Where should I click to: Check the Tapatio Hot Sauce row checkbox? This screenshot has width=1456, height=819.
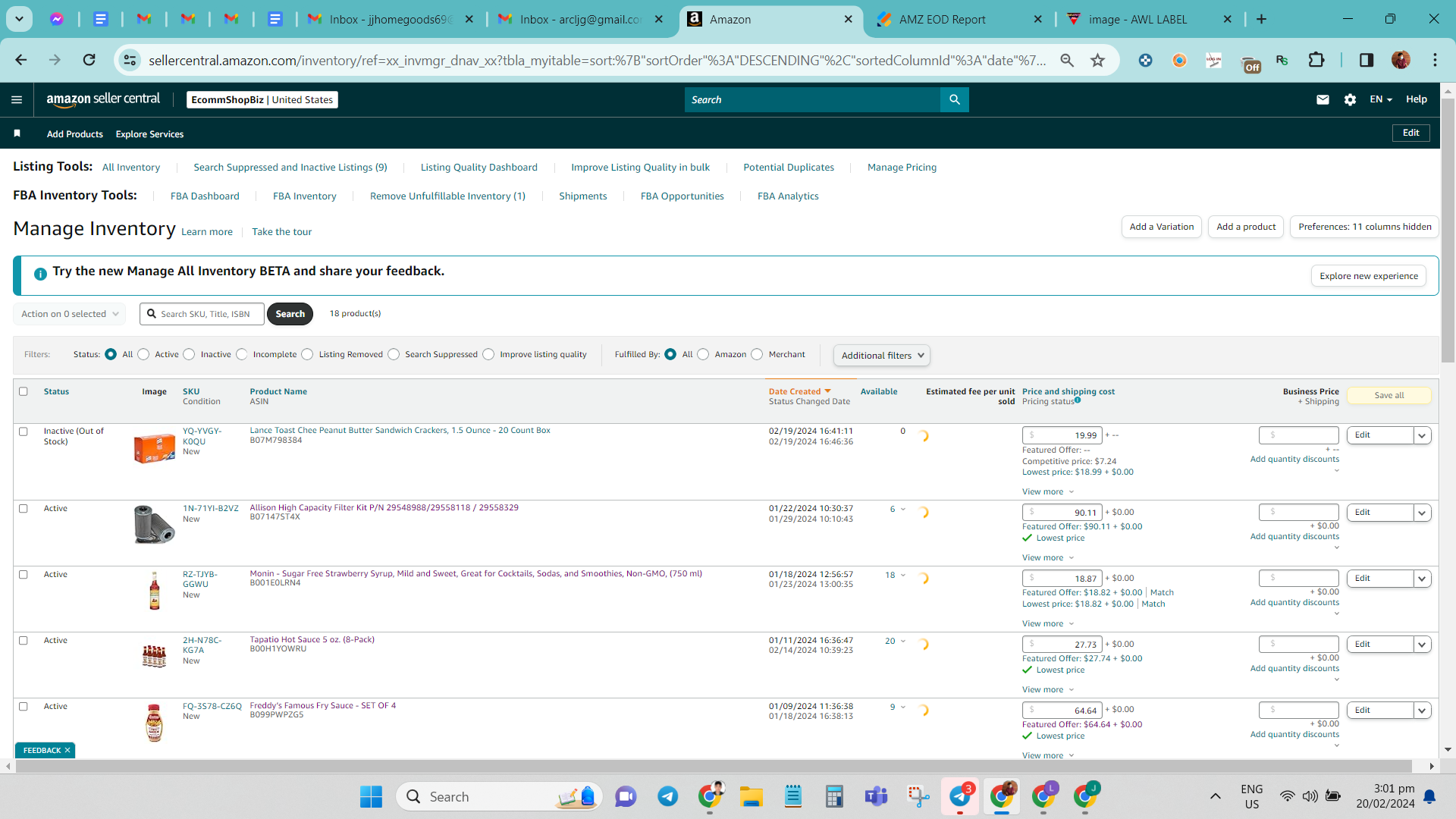[x=23, y=641]
